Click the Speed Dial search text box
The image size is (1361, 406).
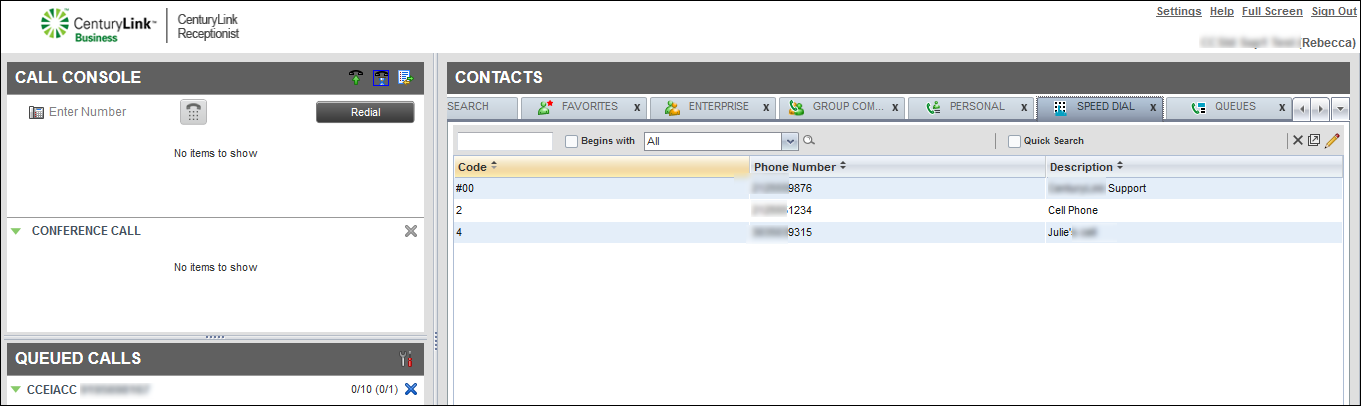click(x=505, y=141)
